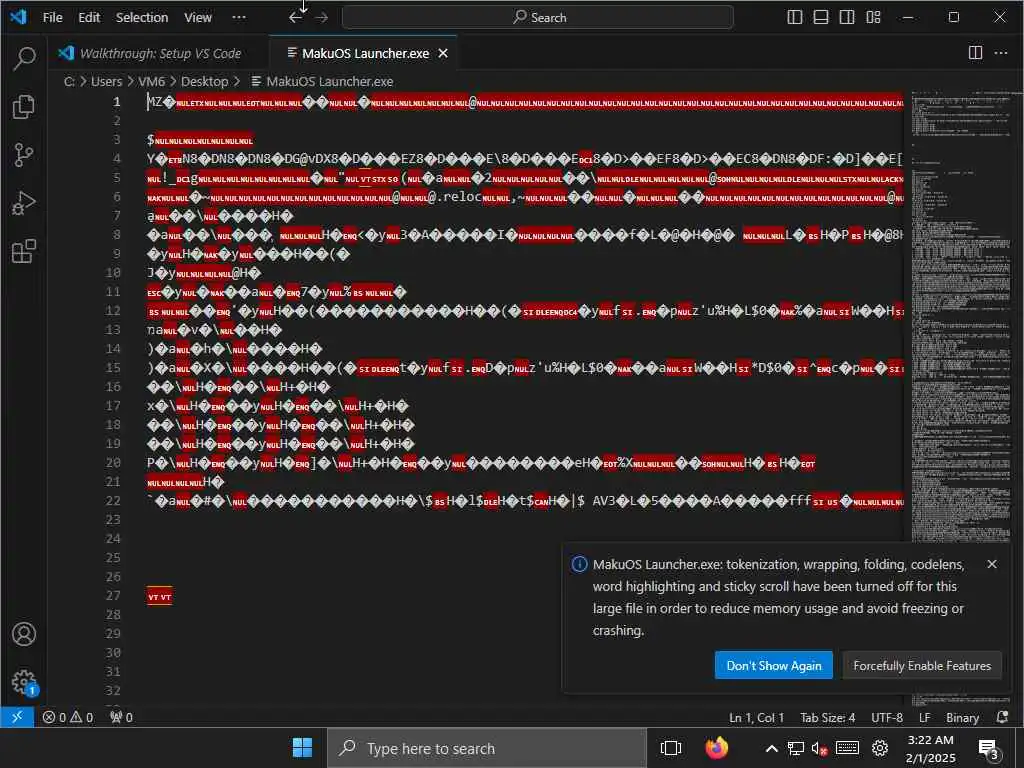Open the Search view in the activity bar
Screen dimensions: 1024x768
point(24,59)
